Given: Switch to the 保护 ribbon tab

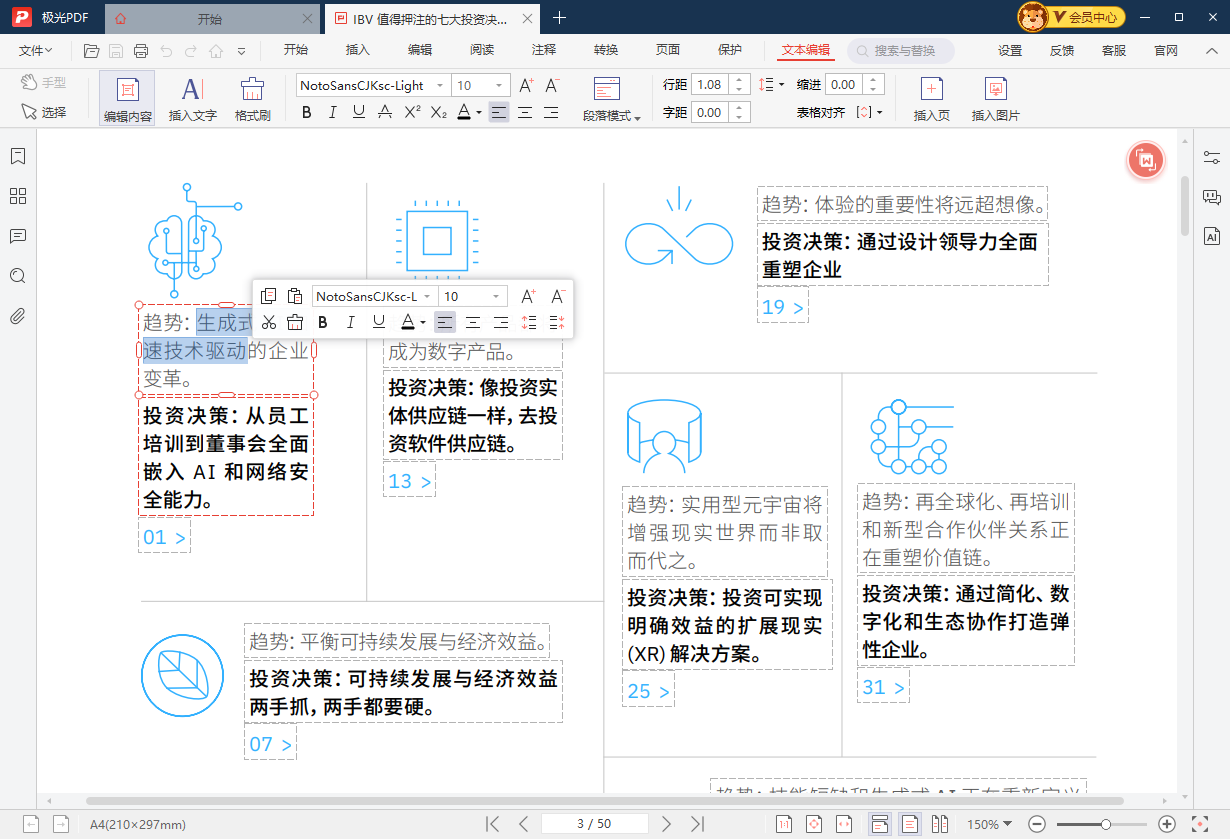Looking at the screenshot, I should coord(730,50).
